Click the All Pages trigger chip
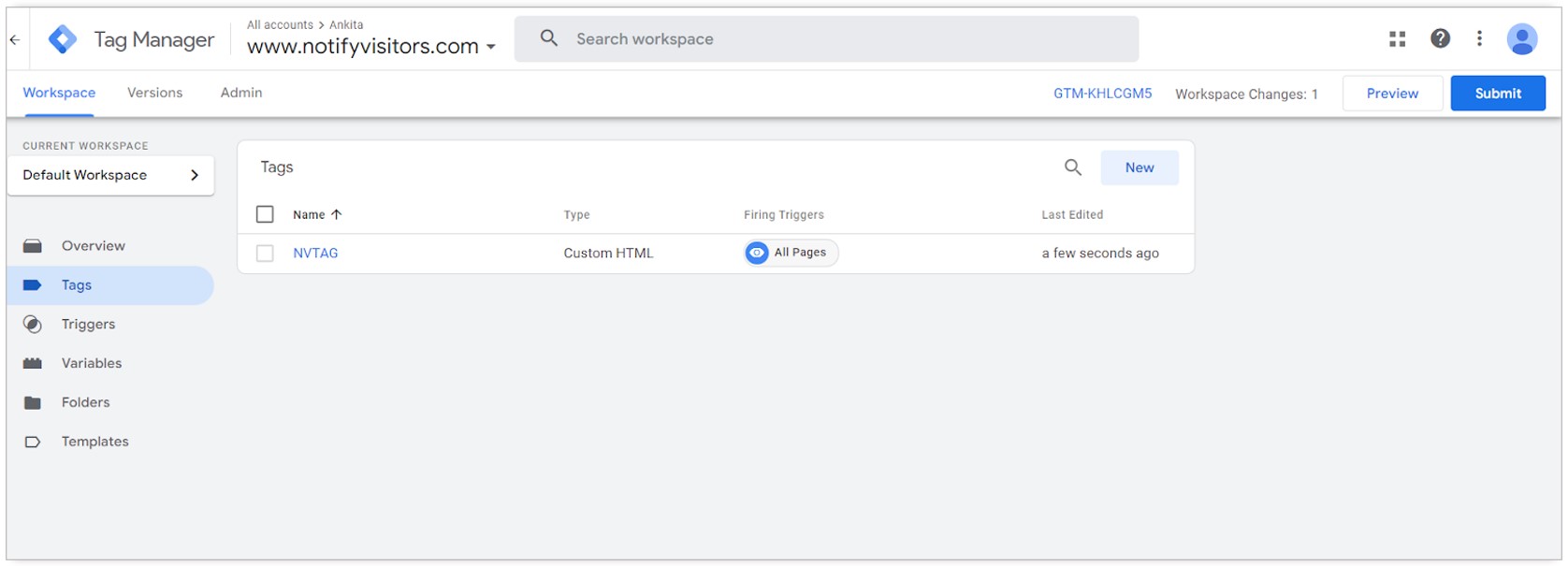This screenshot has height=566, width=1568. tap(791, 253)
